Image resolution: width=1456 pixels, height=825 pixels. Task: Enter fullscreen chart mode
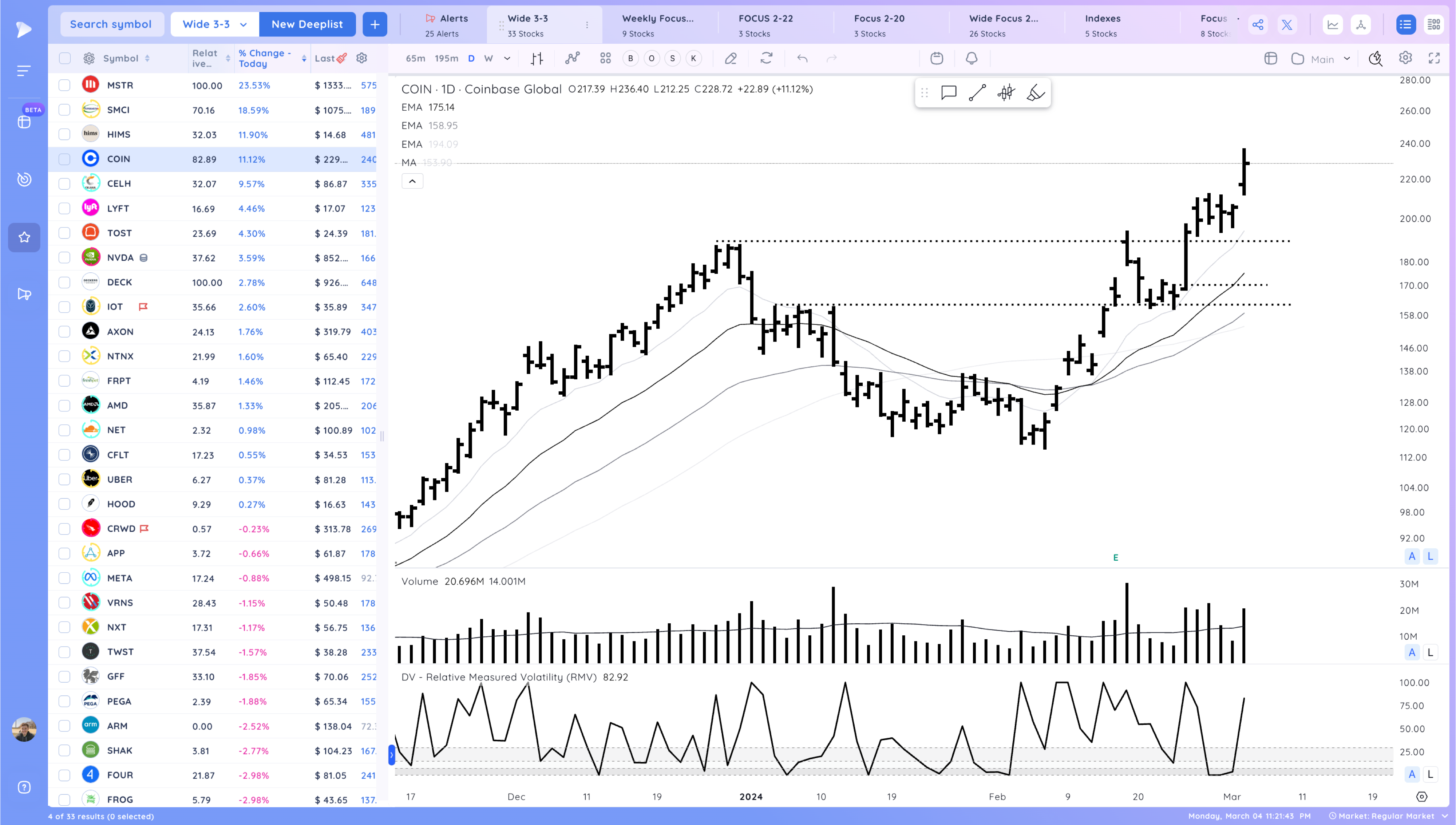click(x=1434, y=58)
